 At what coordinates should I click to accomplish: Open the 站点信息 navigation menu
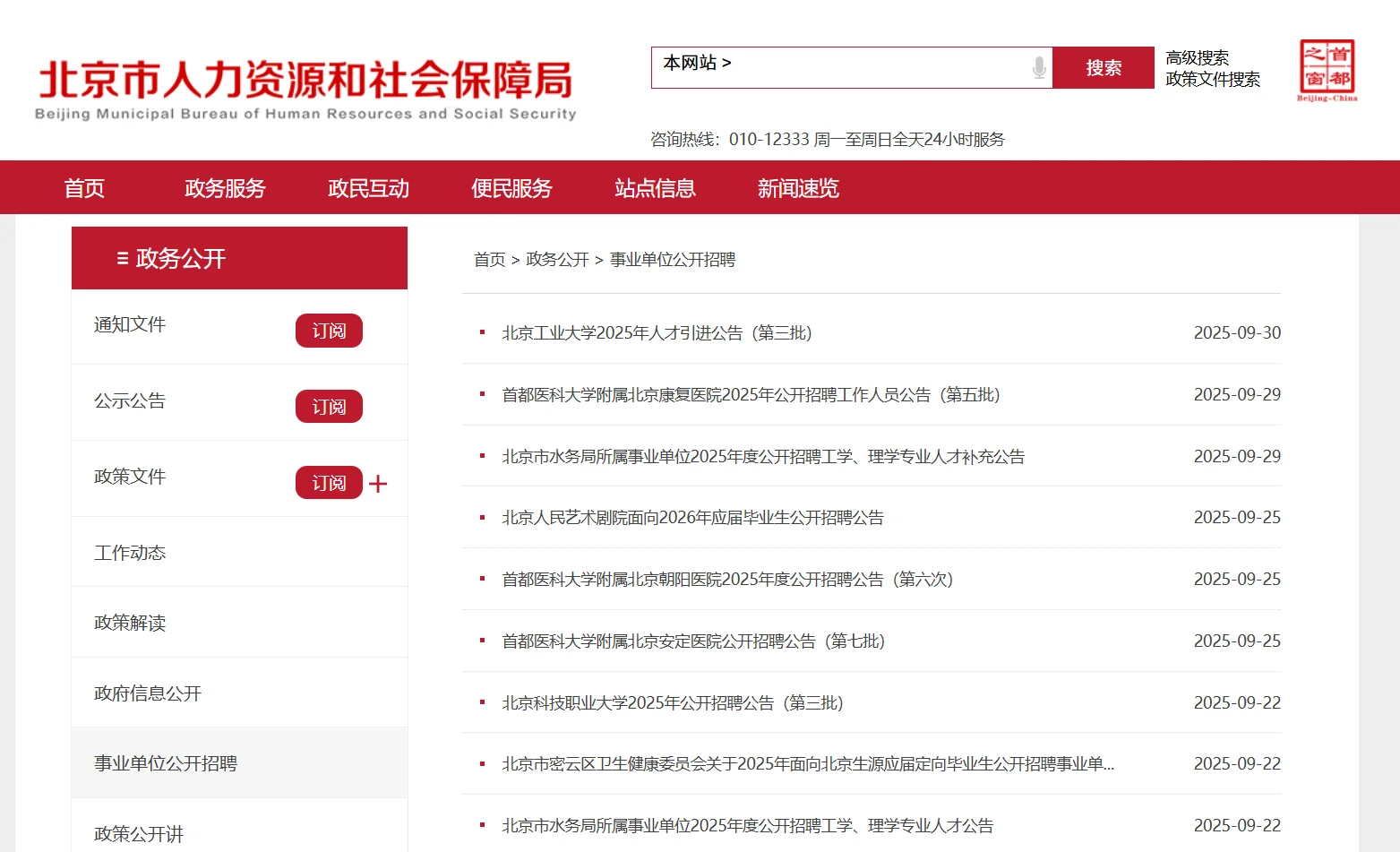tap(655, 188)
